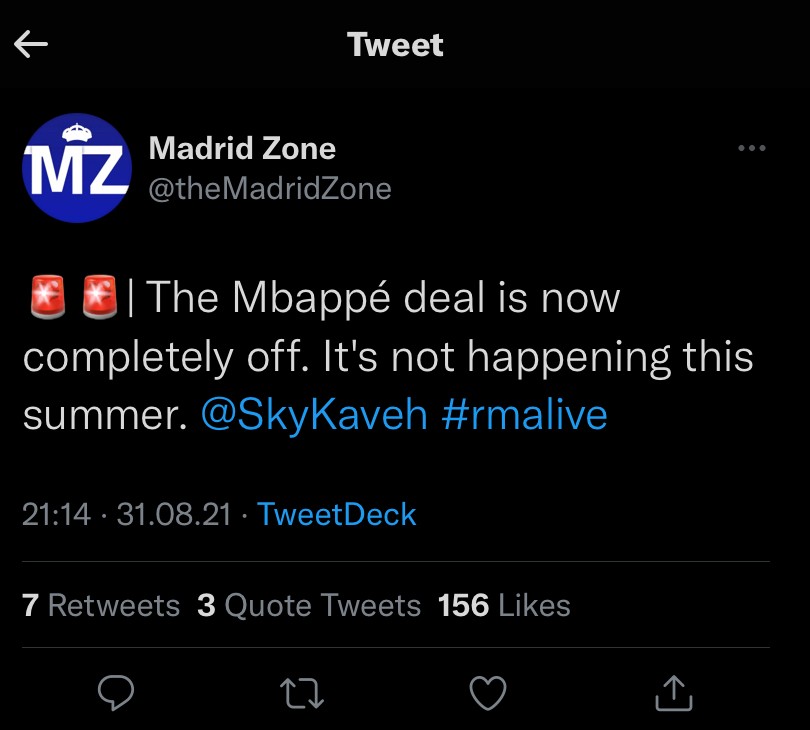Open the share tweet icon
This screenshot has width=810, height=730.
pyautogui.click(x=674, y=691)
